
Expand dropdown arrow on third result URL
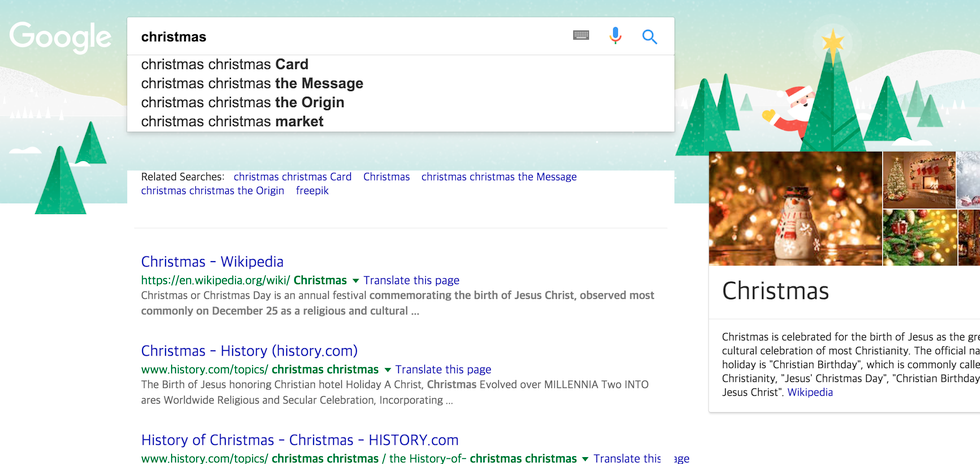(x=586, y=459)
